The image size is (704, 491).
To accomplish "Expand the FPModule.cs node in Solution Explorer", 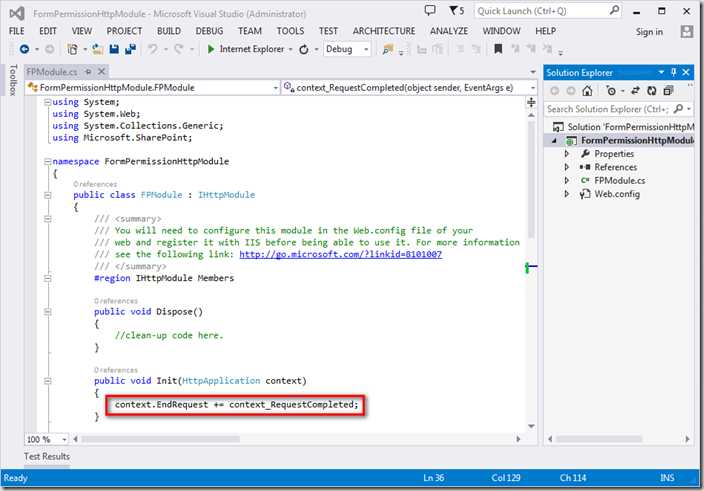I will [x=567, y=180].
